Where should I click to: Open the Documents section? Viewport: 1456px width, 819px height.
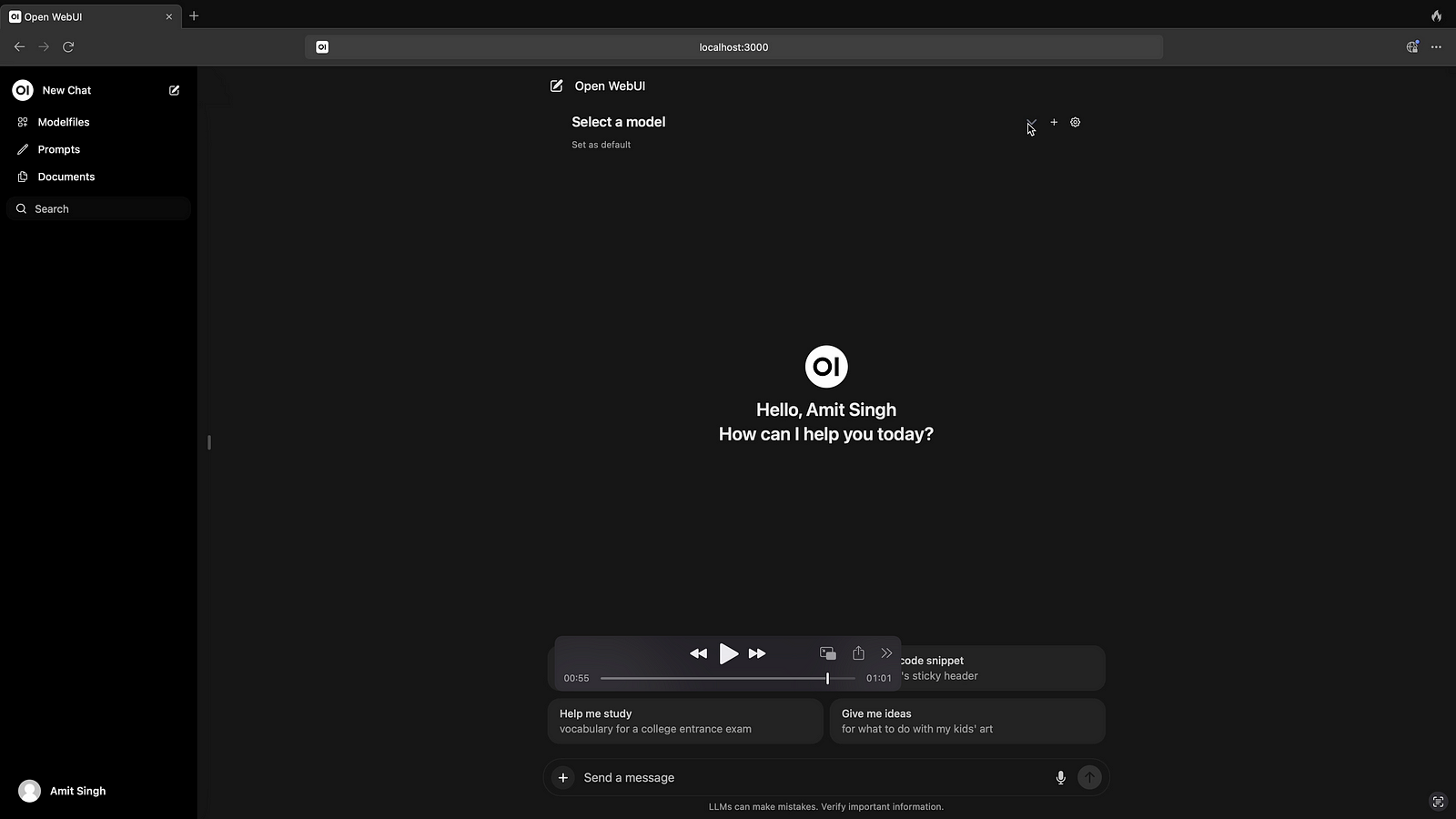[x=66, y=177]
